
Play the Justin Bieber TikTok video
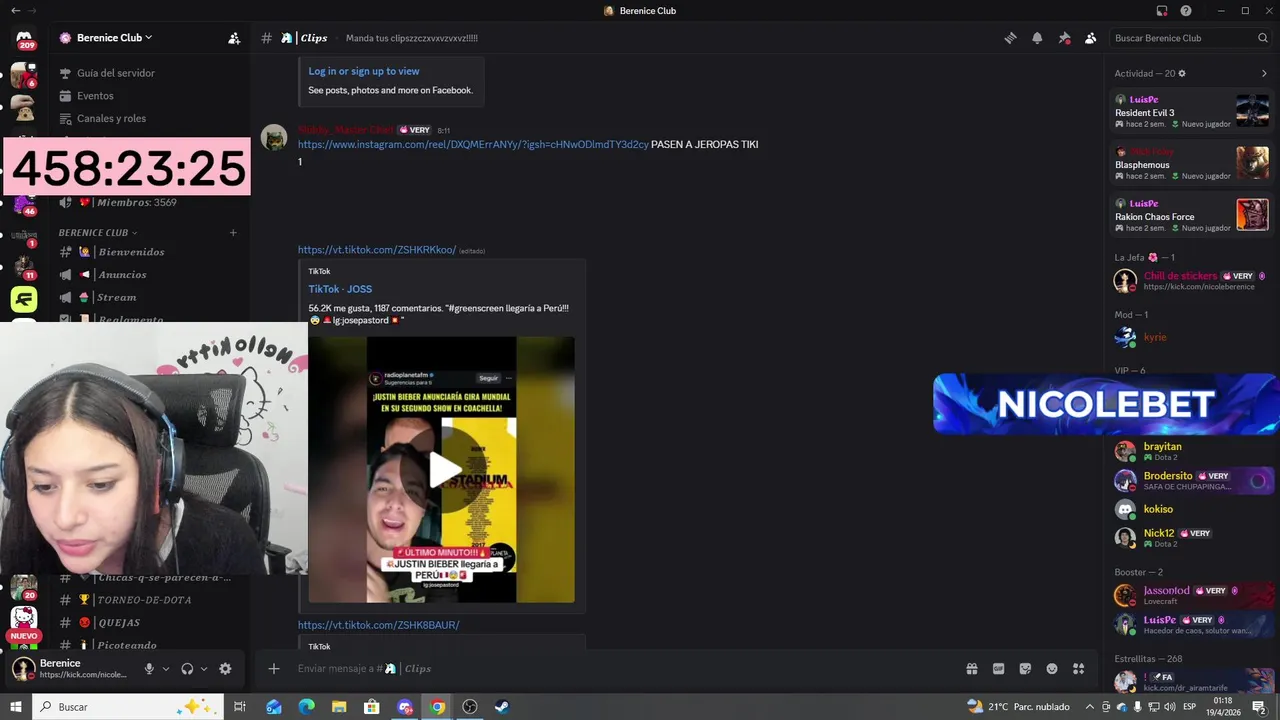pyautogui.click(x=445, y=470)
